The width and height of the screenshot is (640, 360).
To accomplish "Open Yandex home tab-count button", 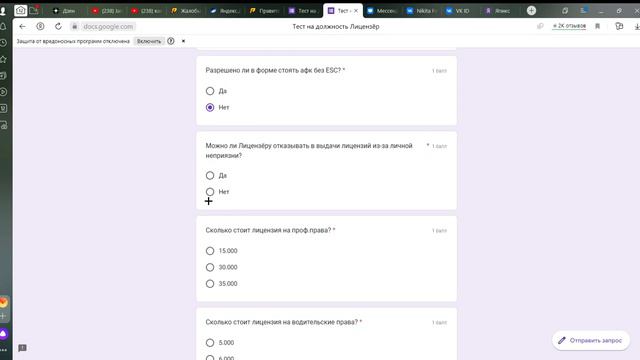I will [x=20, y=11].
